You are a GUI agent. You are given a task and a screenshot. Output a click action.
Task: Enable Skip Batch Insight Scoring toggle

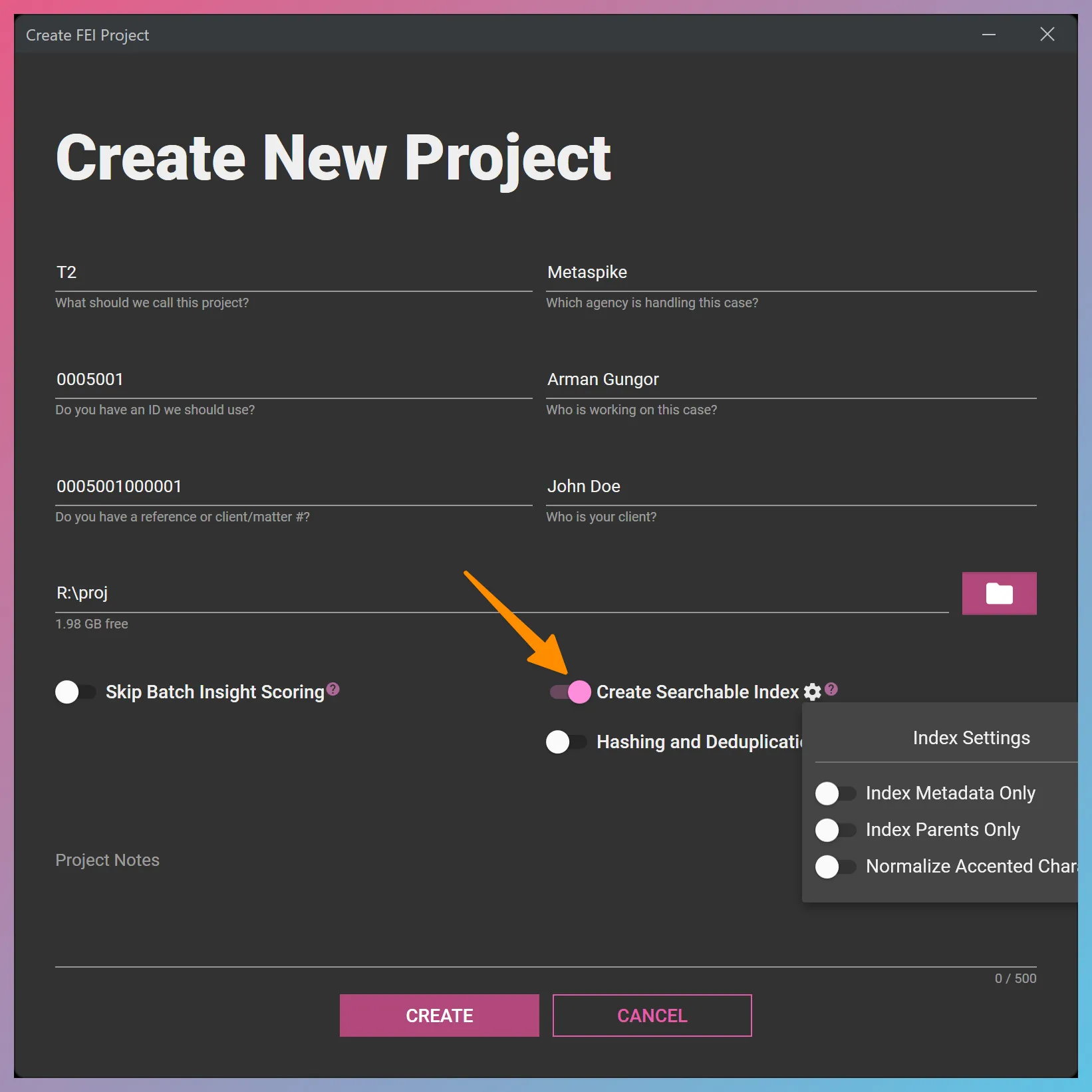tap(75, 692)
